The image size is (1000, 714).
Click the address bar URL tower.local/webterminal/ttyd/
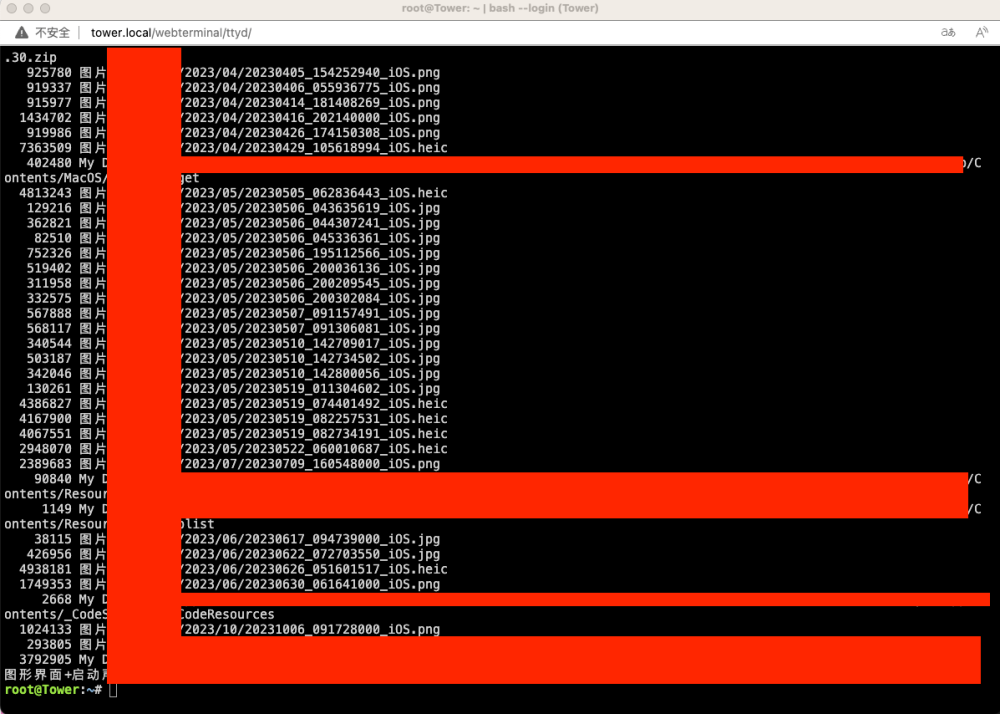[x=171, y=33]
